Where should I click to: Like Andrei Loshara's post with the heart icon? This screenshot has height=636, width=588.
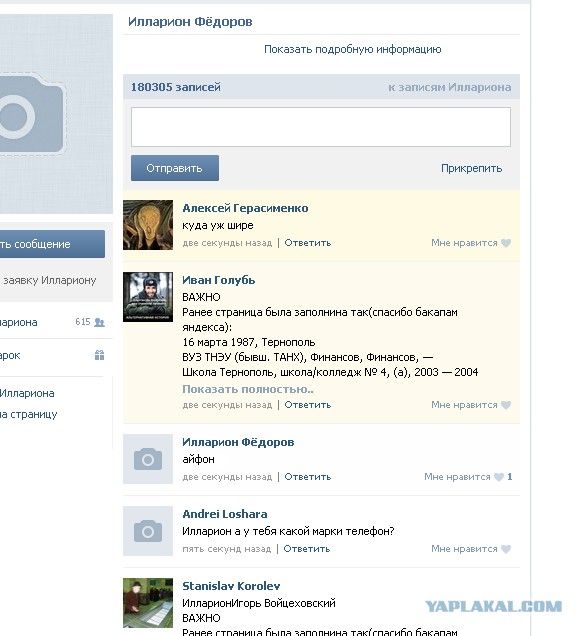point(506,549)
